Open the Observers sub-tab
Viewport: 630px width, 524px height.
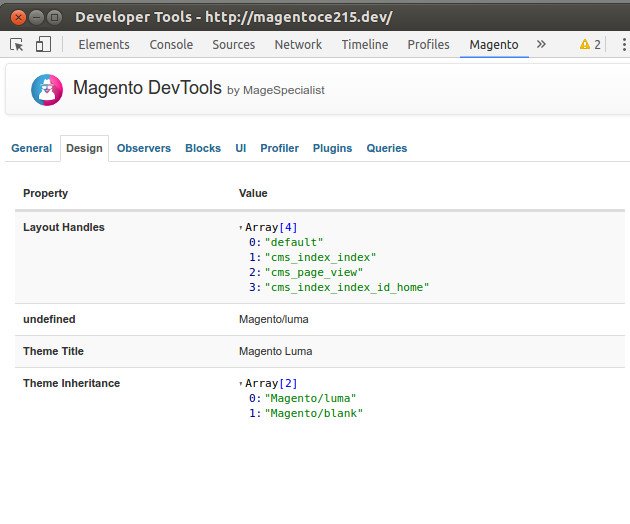click(143, 148)
